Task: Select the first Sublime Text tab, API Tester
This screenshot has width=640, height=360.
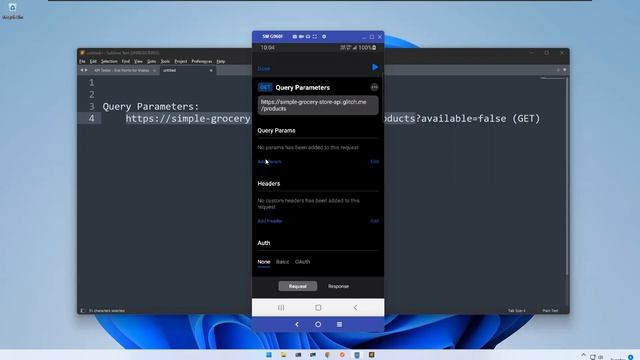Action: [x=121, y=70]
